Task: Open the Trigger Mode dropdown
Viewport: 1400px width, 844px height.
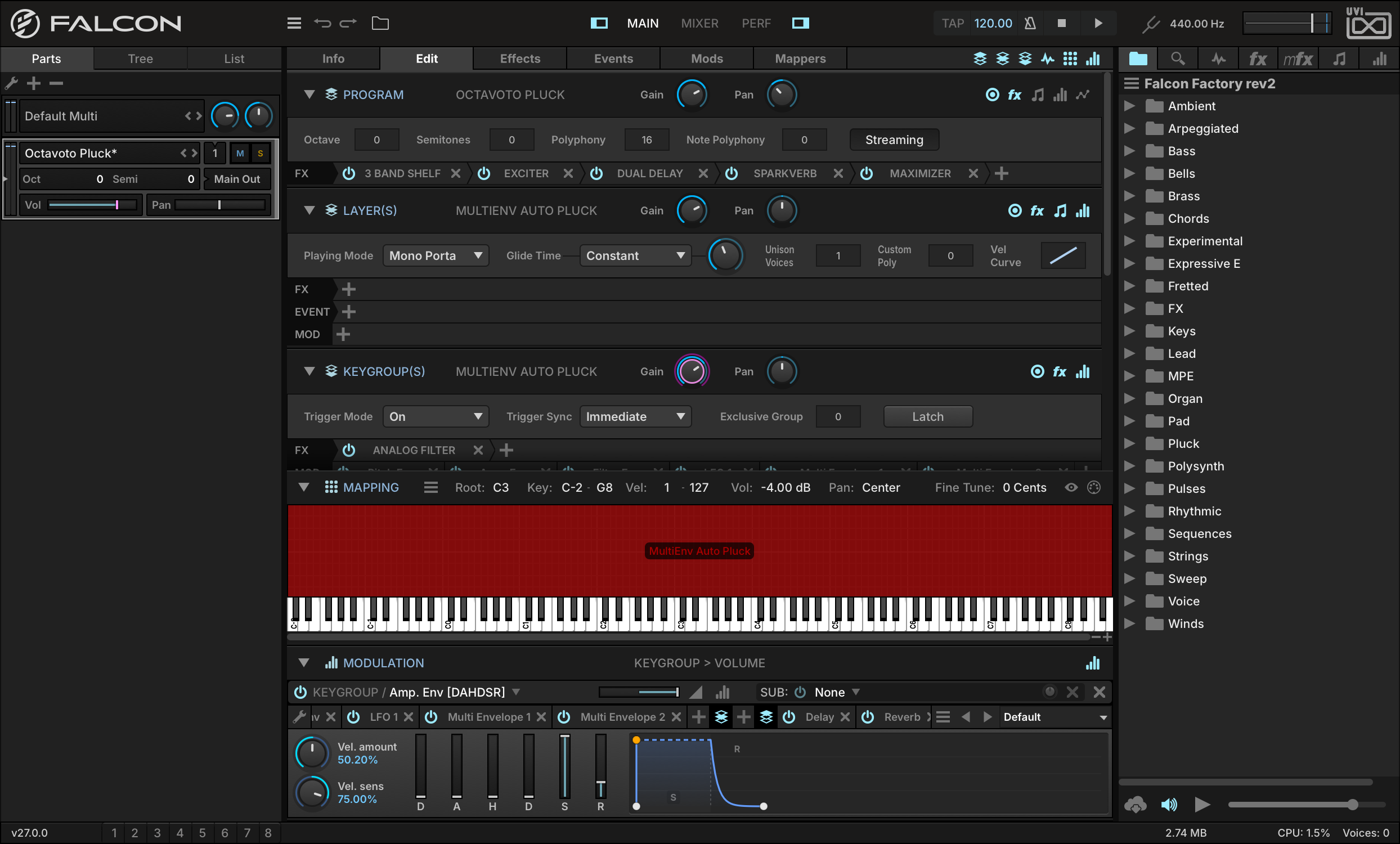Action: click(435, 416)
